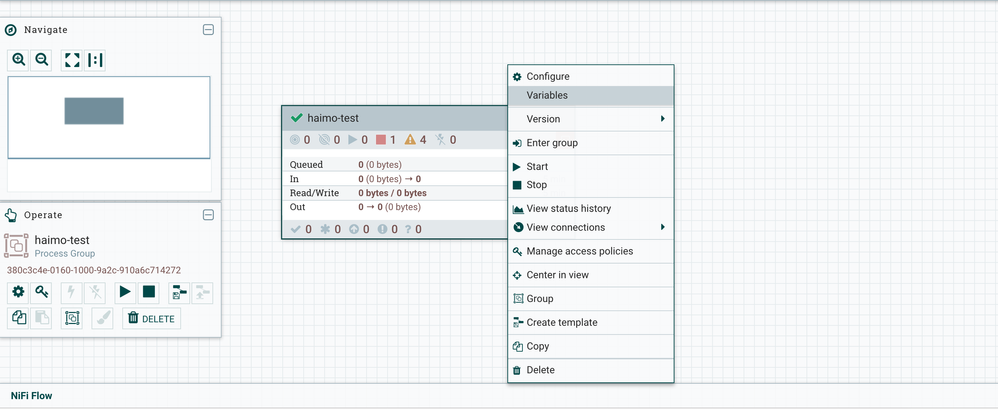Screen dimensions: 998x409
Task: Click the access policies key icon
Action: [x=42, y=292]
